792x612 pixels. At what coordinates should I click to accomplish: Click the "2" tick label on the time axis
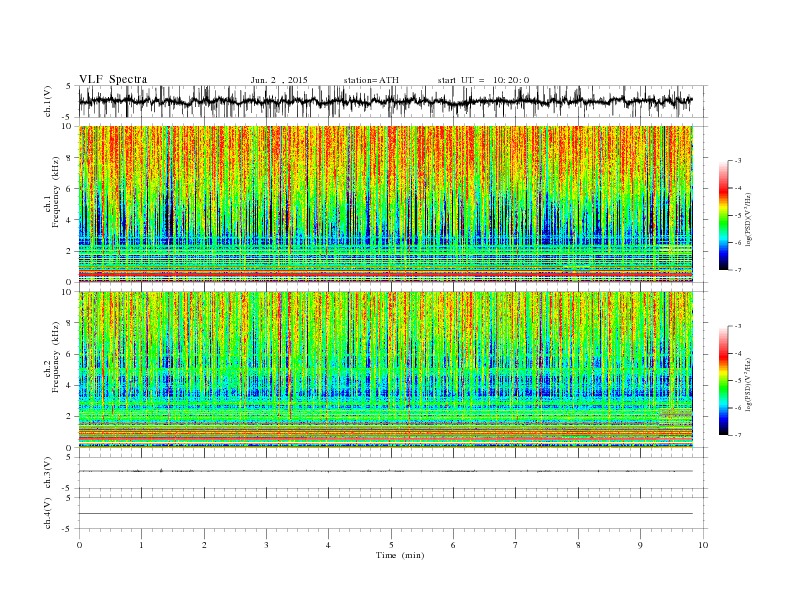pyautogui.click(x=204, y=545)
